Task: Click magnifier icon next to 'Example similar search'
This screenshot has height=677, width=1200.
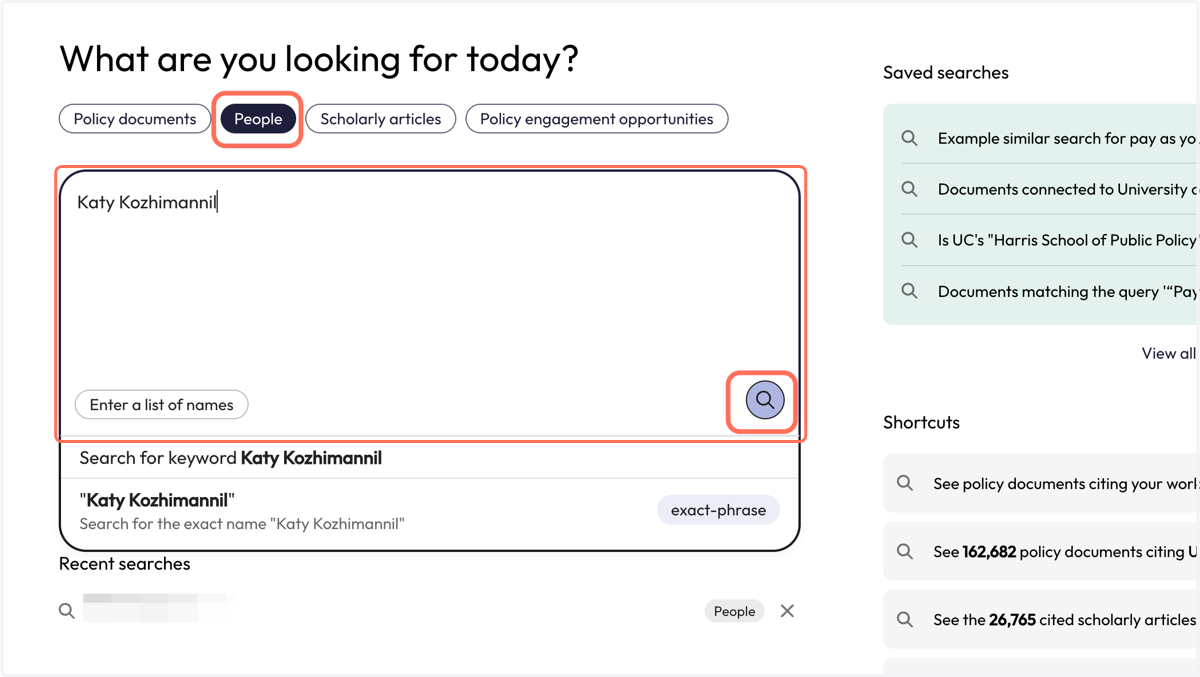Action: (x=909, y=138)
